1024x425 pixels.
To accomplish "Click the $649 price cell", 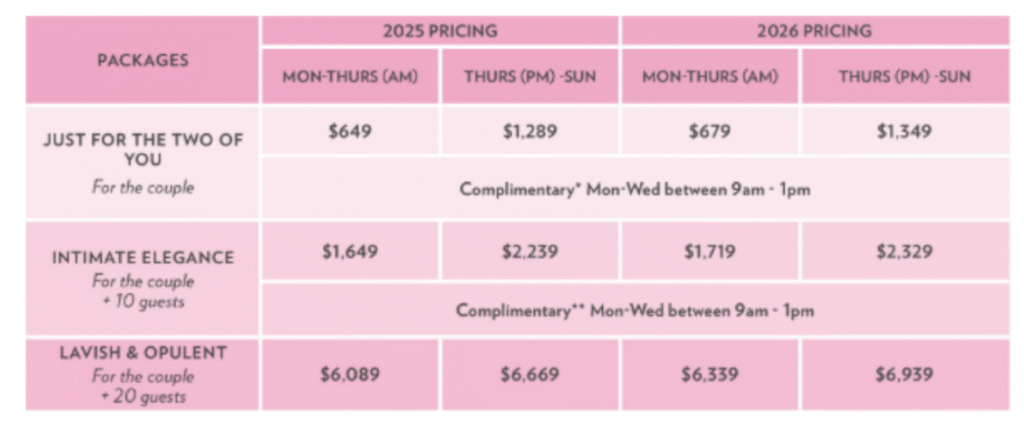I will click(350, 131).
